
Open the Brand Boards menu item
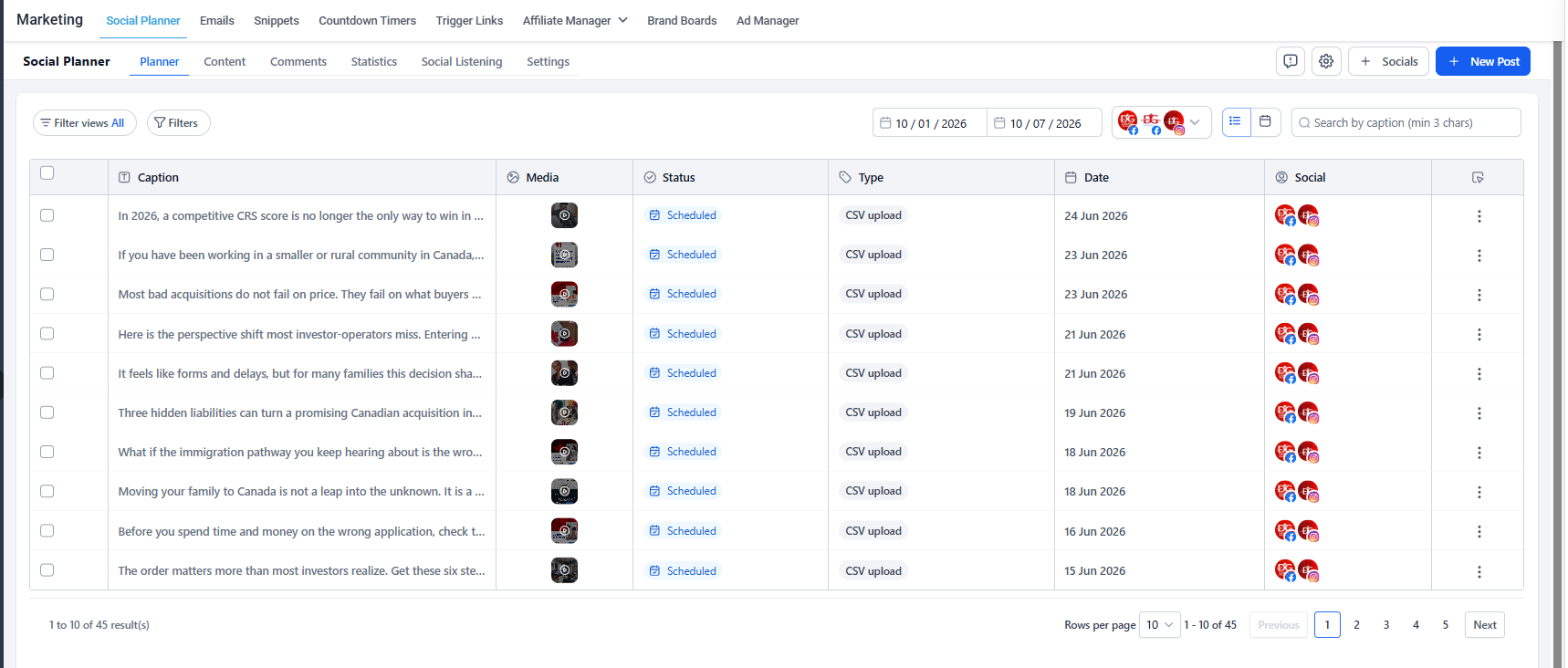pos(682,20)
